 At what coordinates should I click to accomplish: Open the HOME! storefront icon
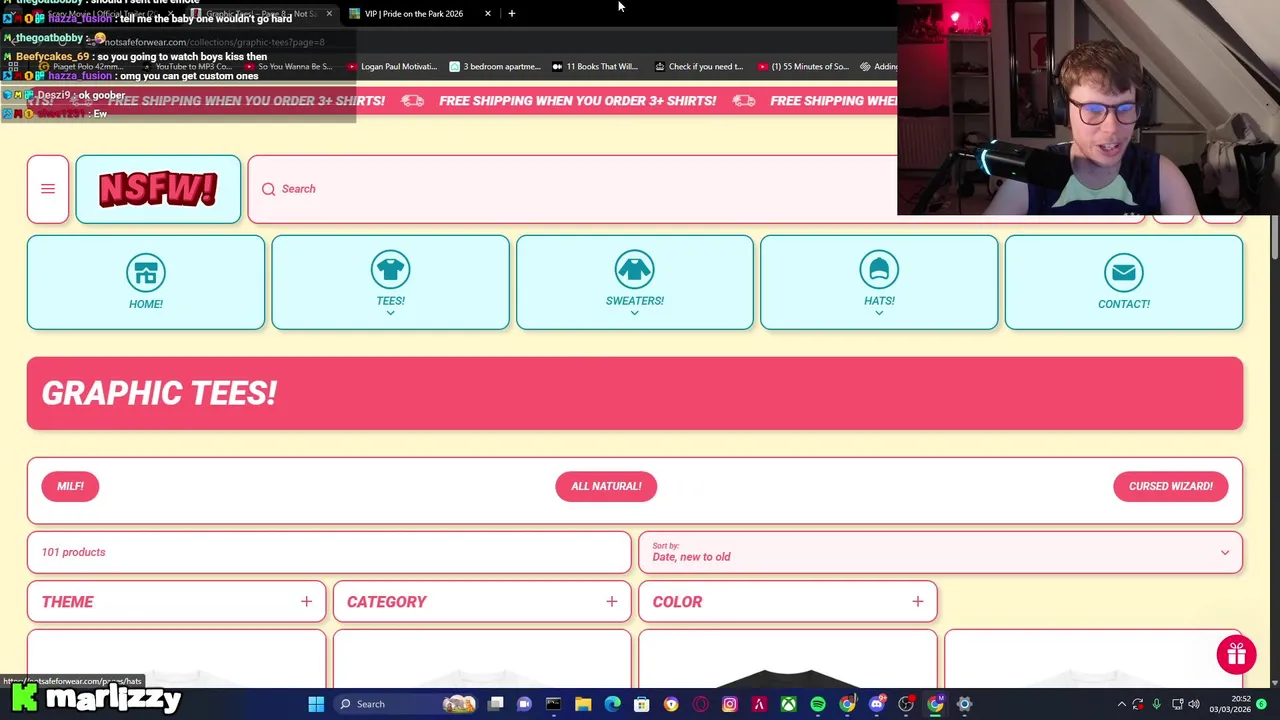[x=146, y=273]
